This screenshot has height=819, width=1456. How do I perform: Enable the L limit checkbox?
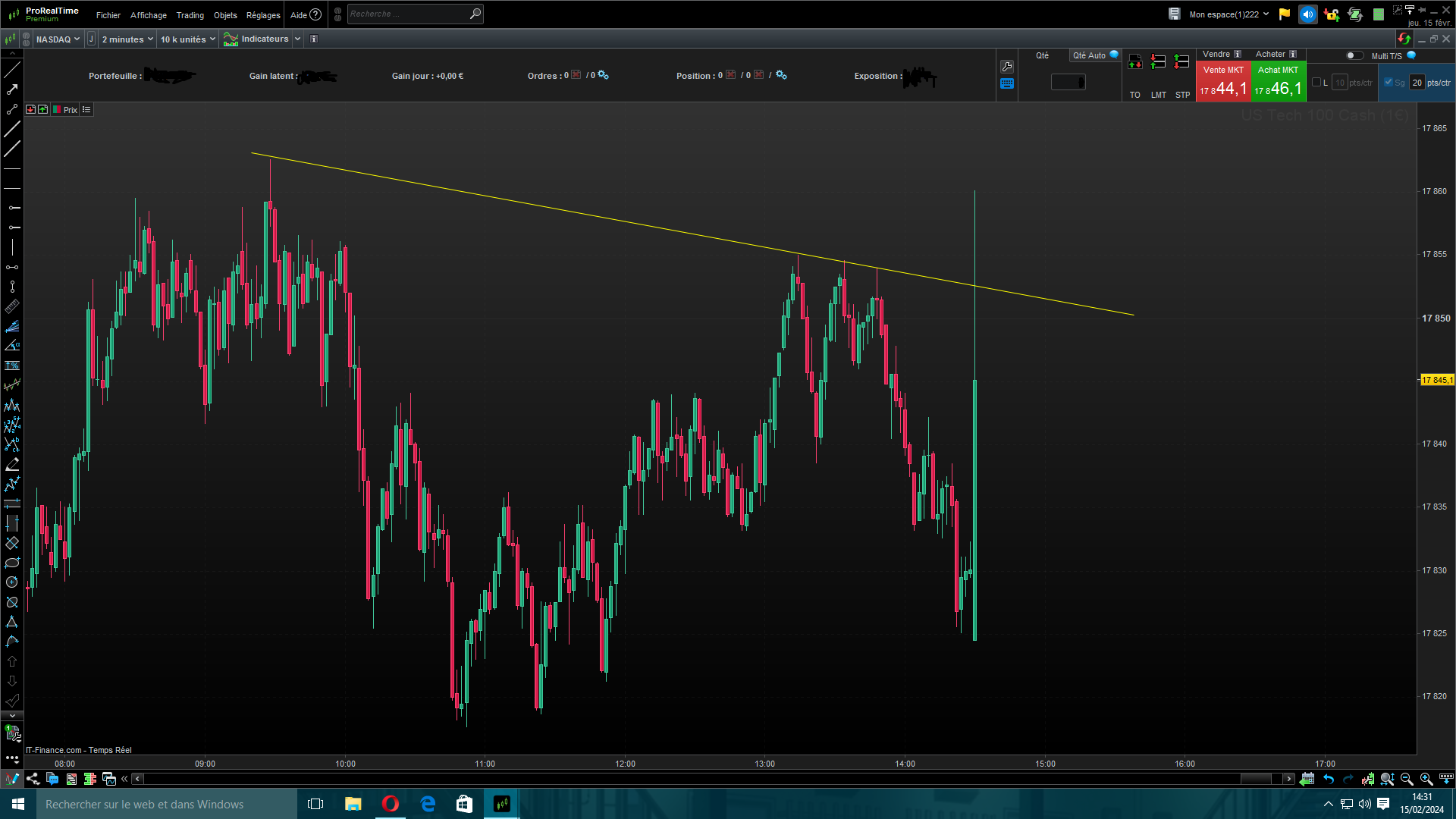coord(1316,83)
